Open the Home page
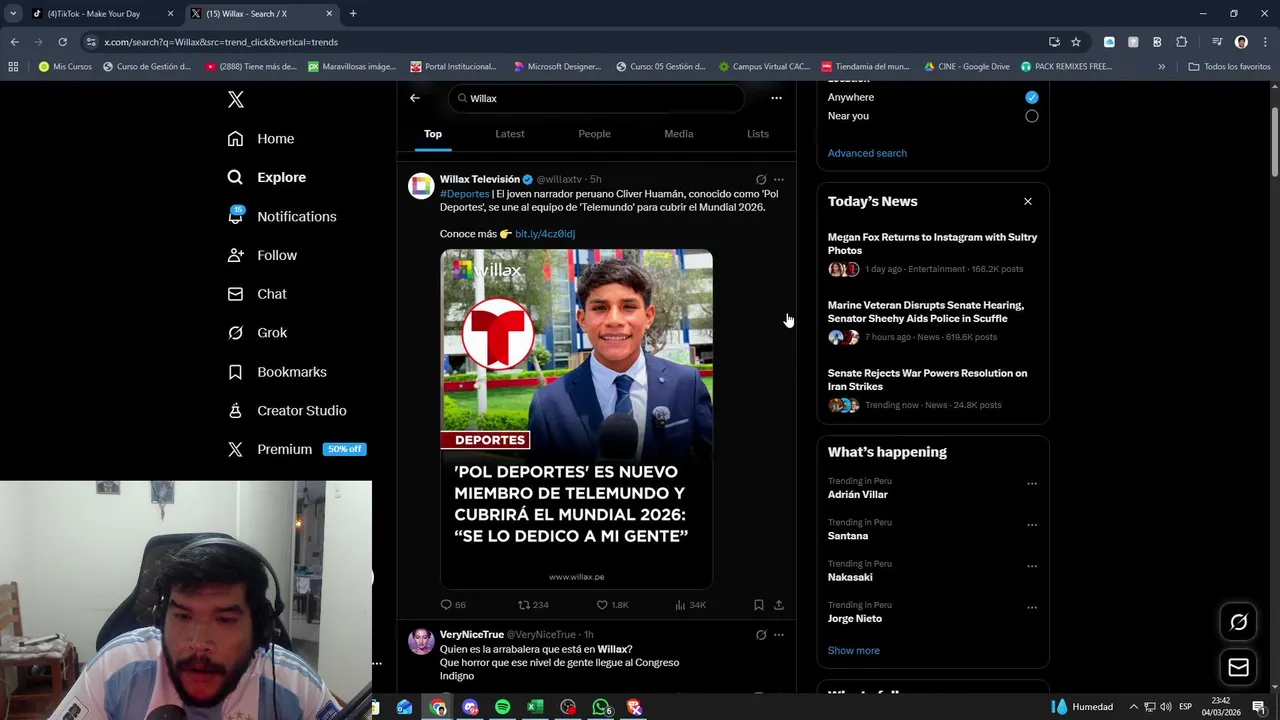Image resolution: width=1280 pixels, height=720 pixels. coord(261,139)
